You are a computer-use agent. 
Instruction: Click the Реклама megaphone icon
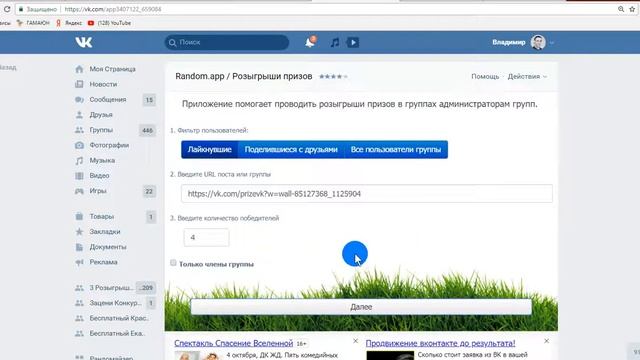click(79, 262)
